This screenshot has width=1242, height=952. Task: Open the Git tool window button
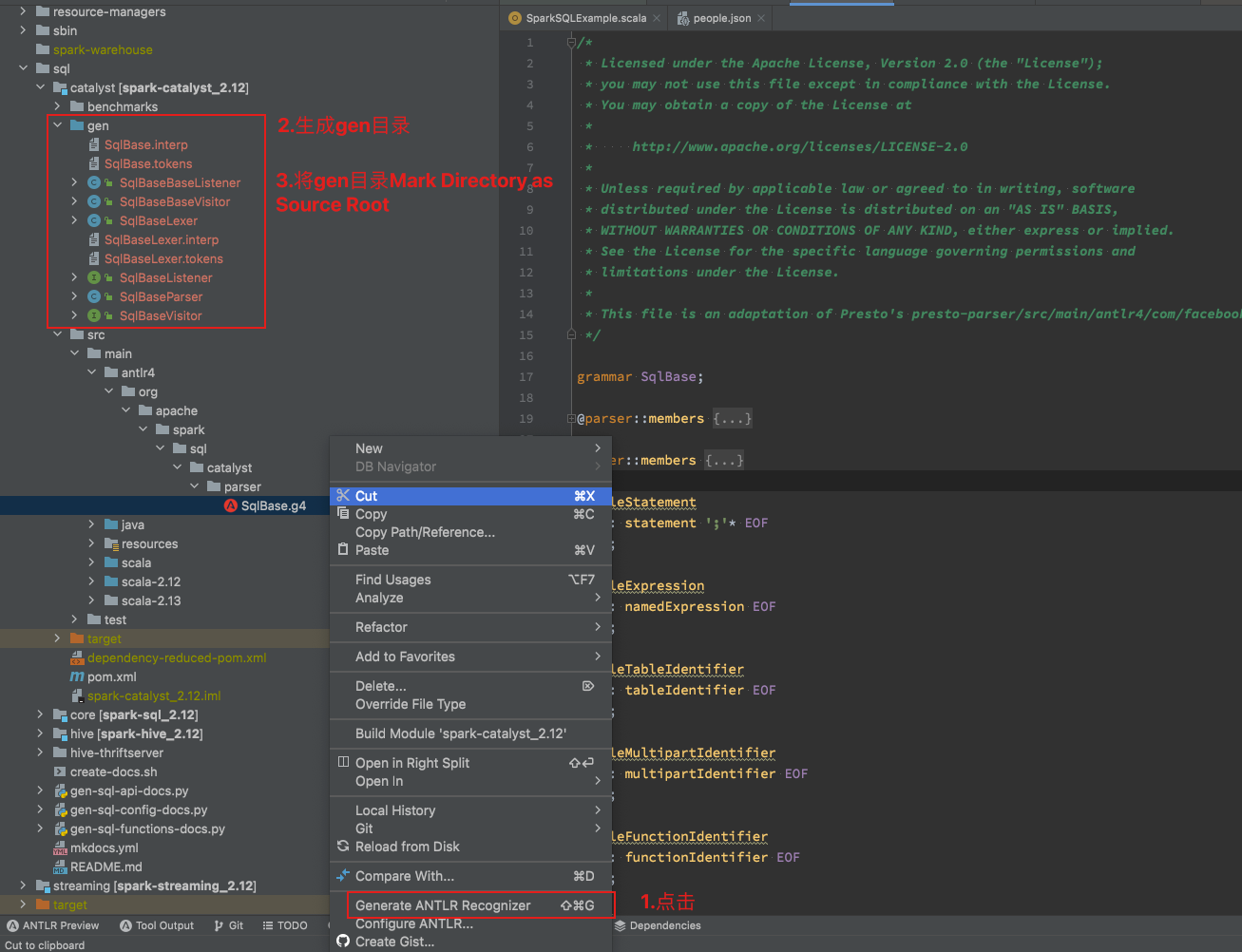[x=229, y=925]
